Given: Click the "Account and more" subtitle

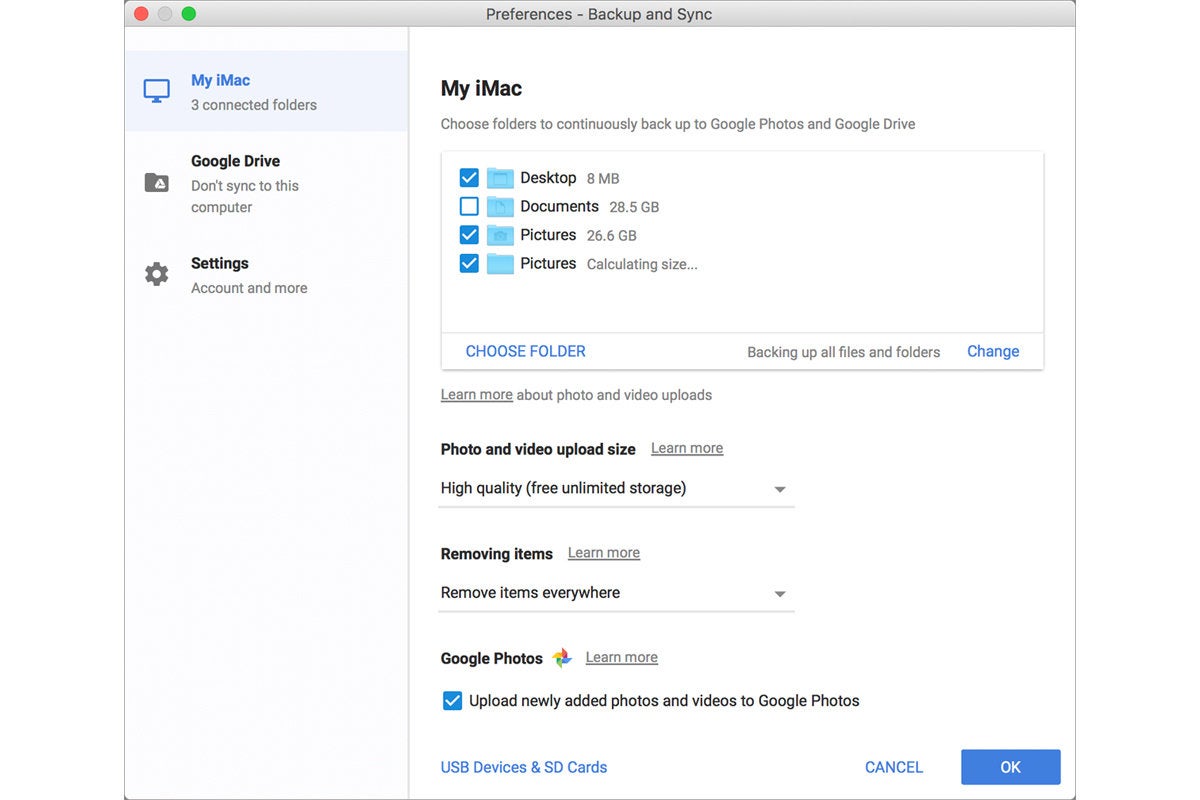Looking at the screenshot, I should point(249,288).
